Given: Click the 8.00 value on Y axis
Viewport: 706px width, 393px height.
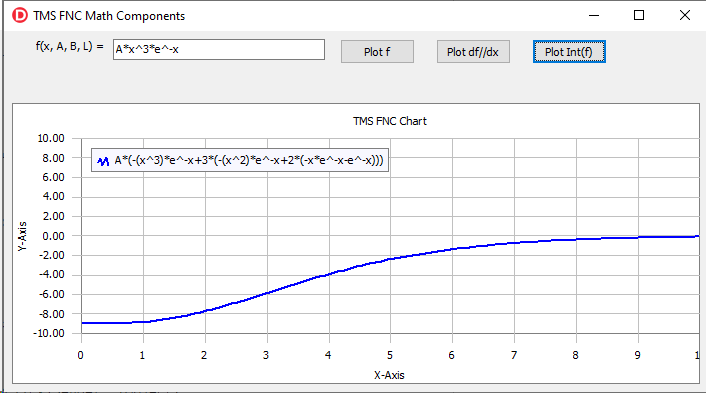Looking at the screenshot, I should click(x=53, y=158).
